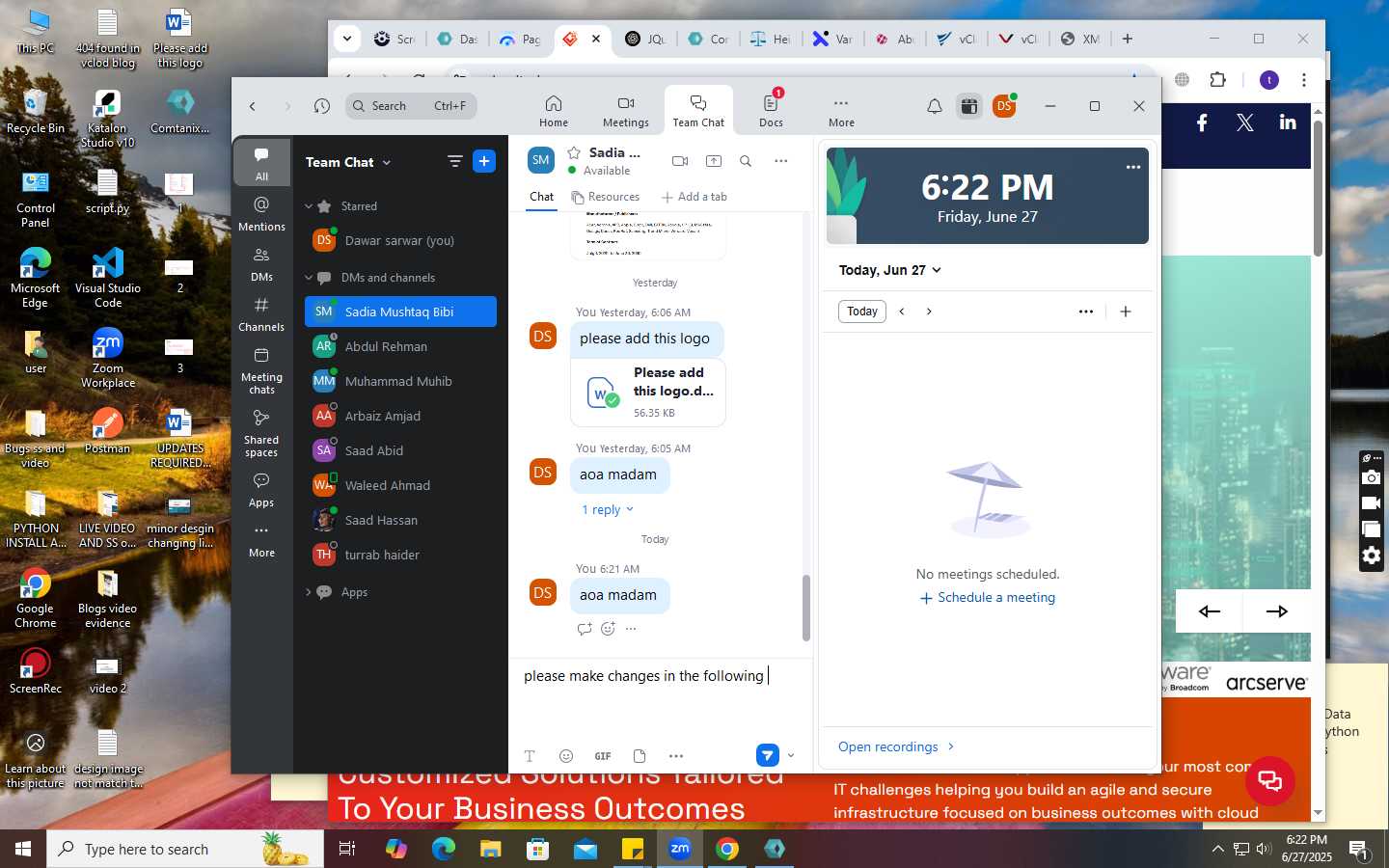Collapse the DMs and channels section
The height and width of the screenshot is (868, 1389).
point(309,278)
